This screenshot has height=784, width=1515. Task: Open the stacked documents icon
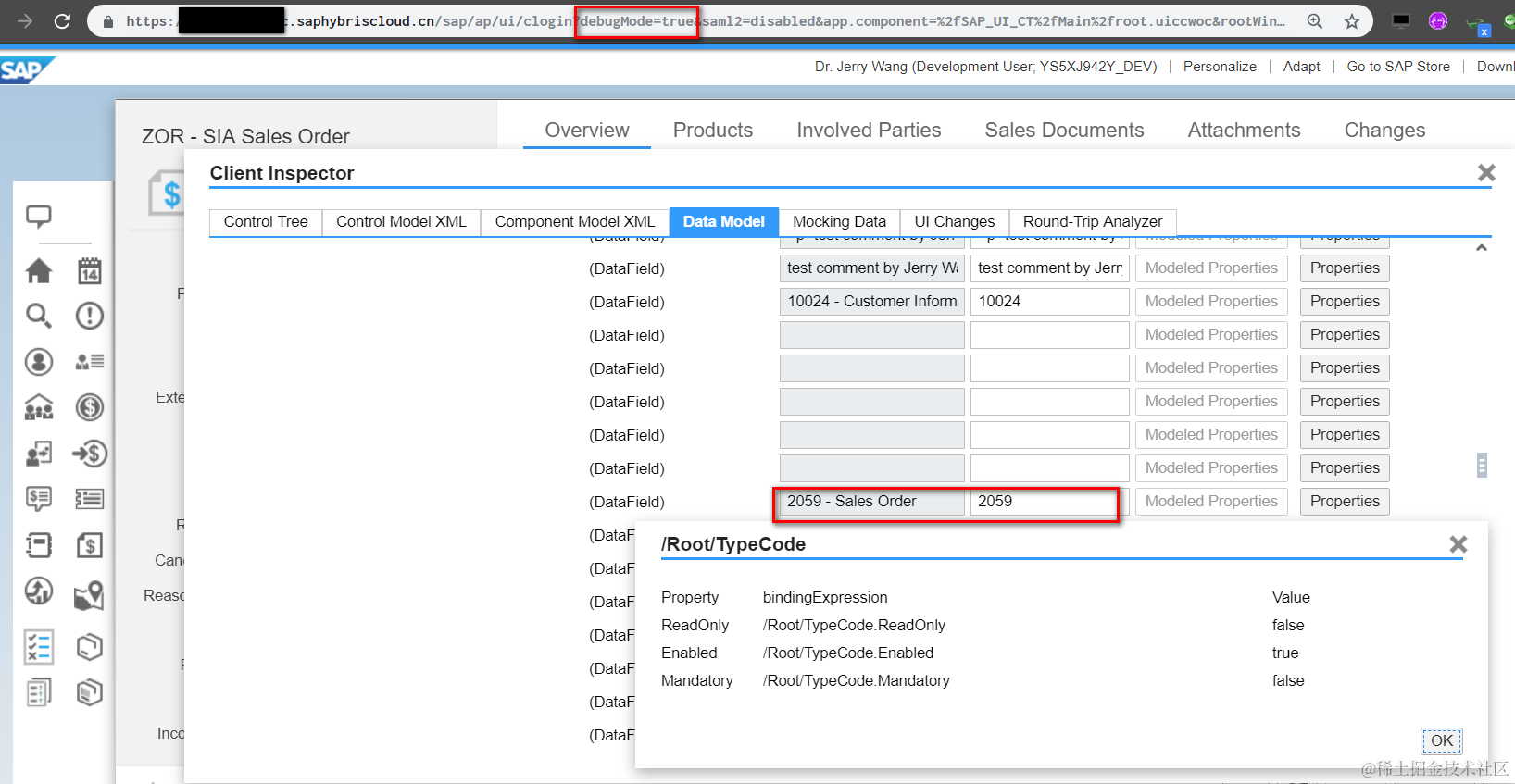tap(39, 692)
